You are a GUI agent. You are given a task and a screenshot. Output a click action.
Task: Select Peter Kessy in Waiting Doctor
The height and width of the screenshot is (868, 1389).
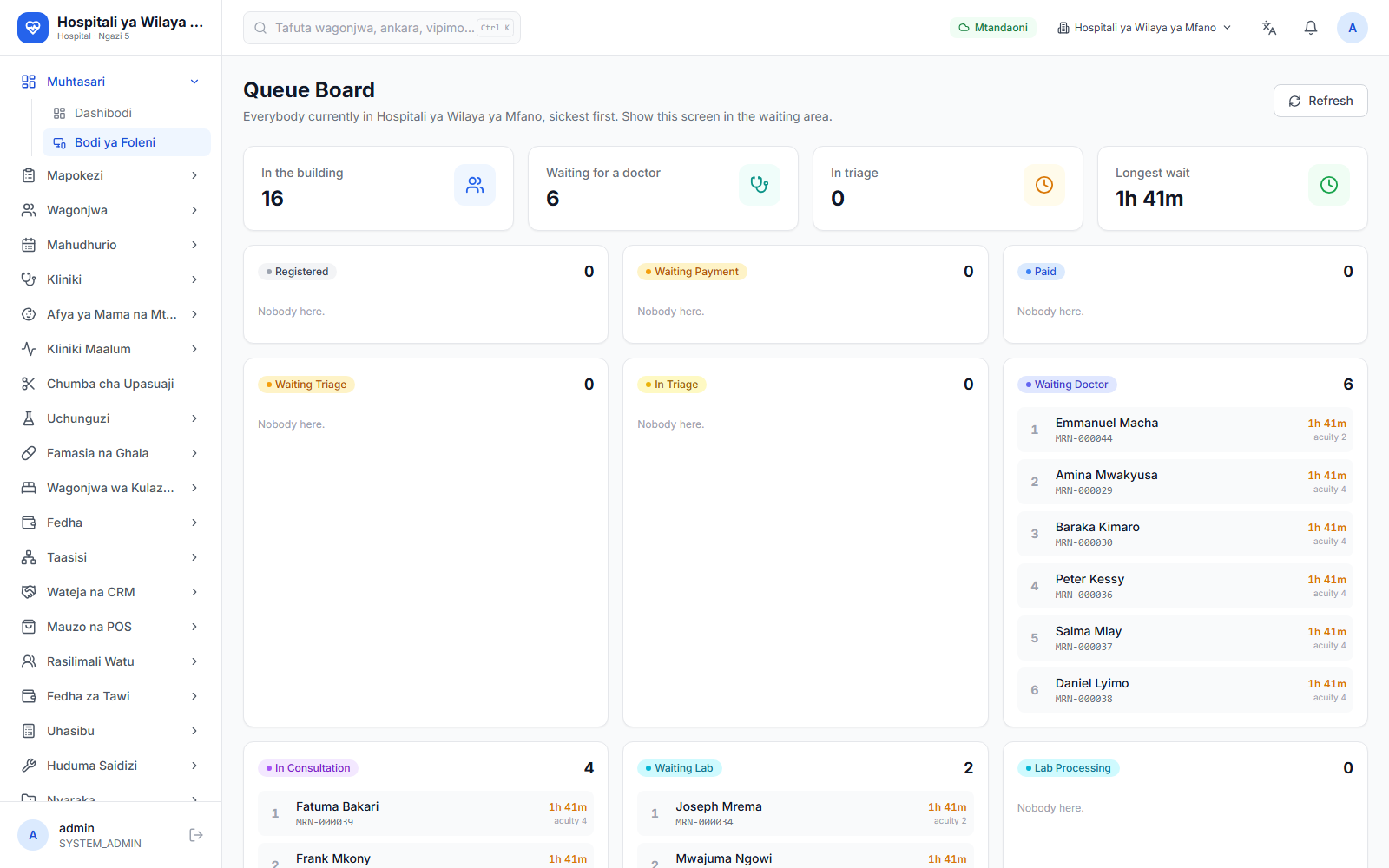1185,586
